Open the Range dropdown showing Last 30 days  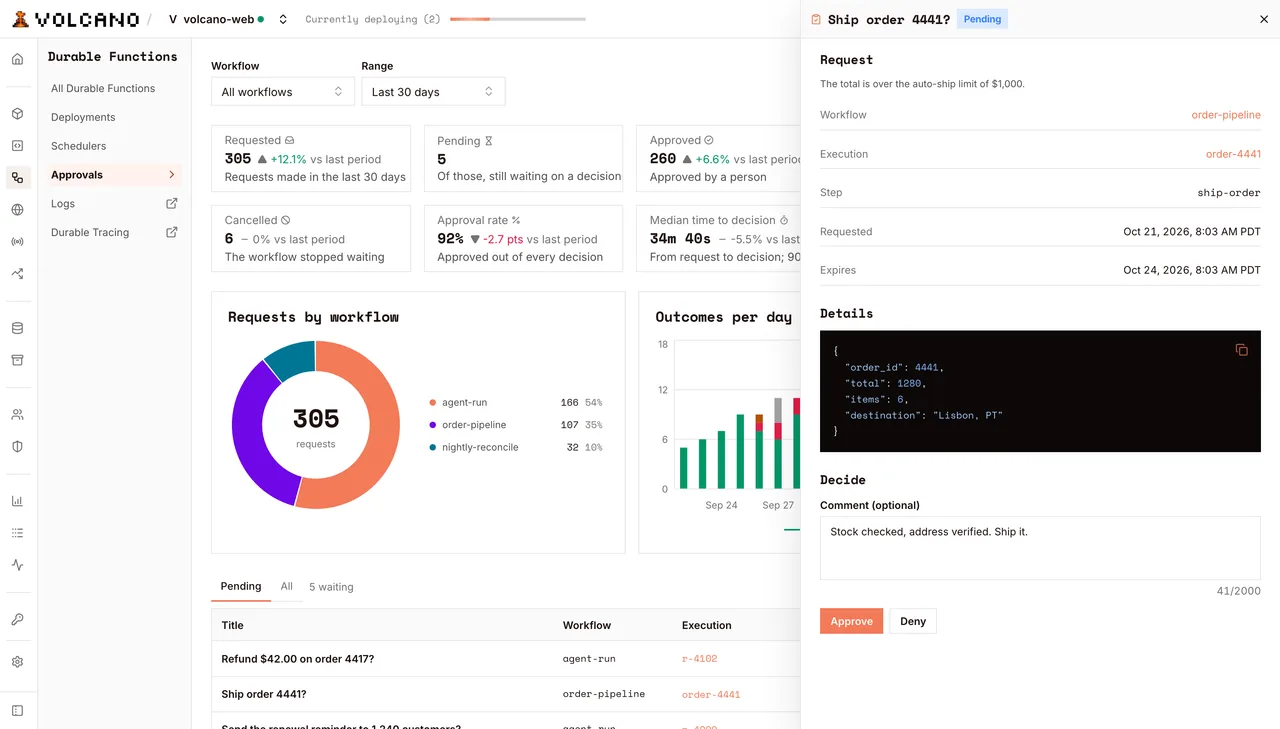[x=433, y=92]
